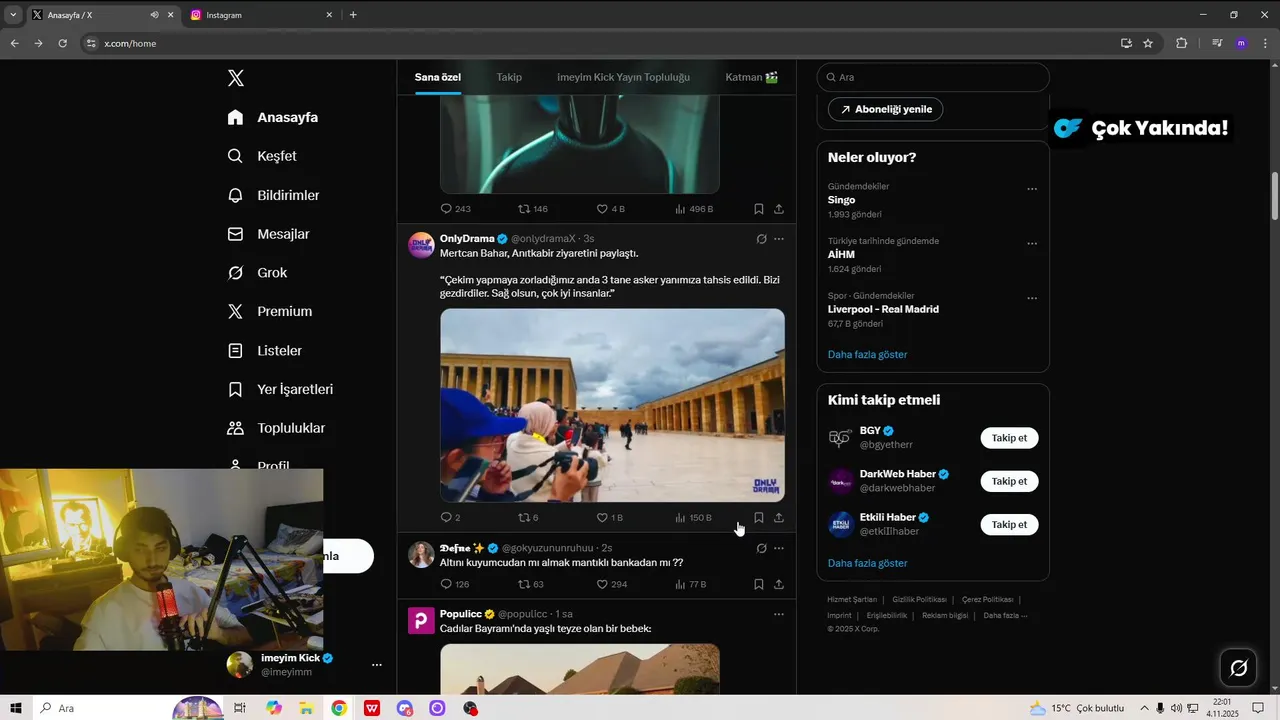Share the Defne gold post
Screen dimensions: 1280x720
[779, 584]
